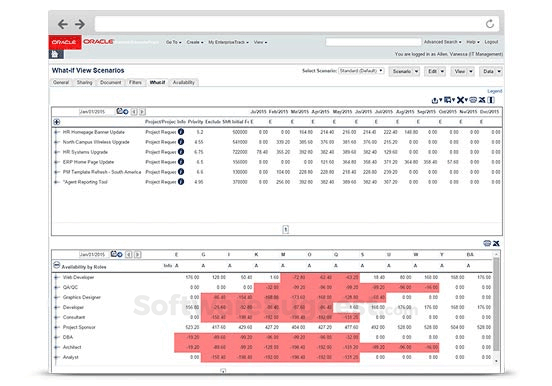552x386 pixels.
Task: Open the Go To menu
Action: [x=174, y=42]
